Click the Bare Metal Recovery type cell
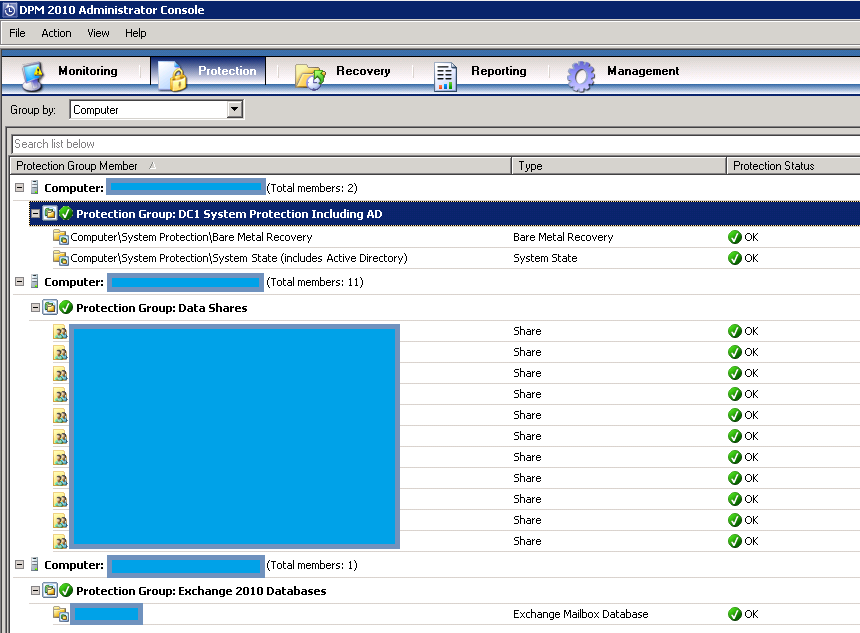860x633 pixels. [563, 237]
